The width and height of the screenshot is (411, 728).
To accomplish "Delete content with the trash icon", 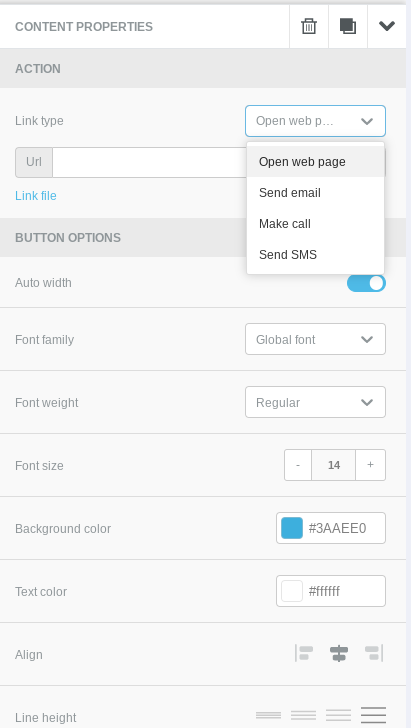I will click(x=309, y=26).
